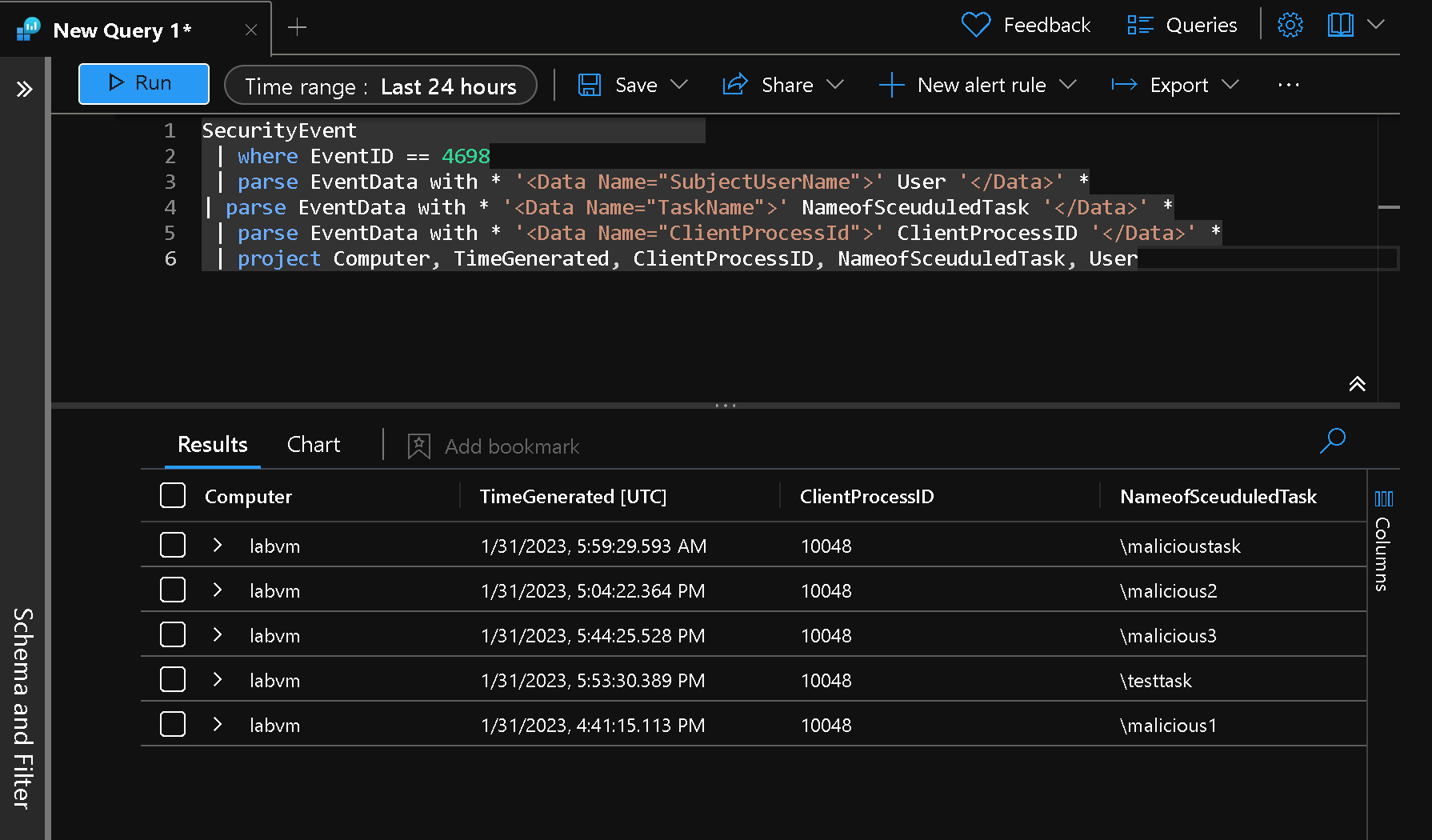The height and width of the screenshot is (840, 1432).
Task: Click the \testtask cell
Action: tap(1156, 681)
